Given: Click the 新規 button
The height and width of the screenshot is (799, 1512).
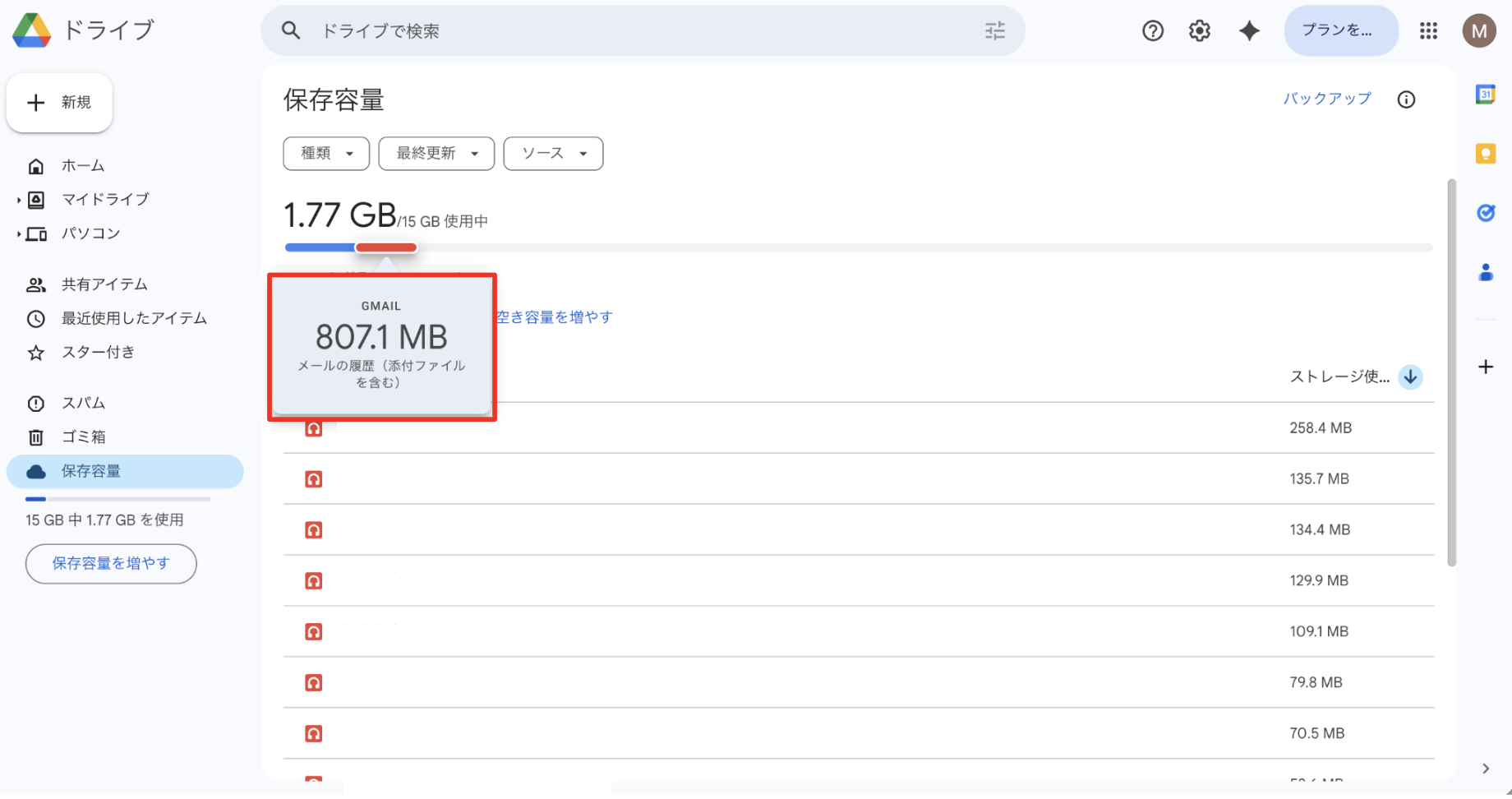Looking at the screenshot, I should tap(59, 103).
